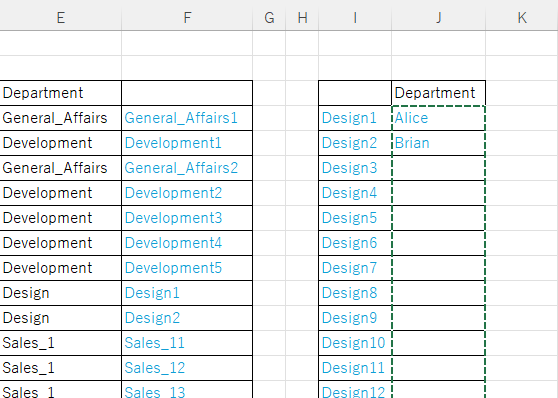Select the Development cell beside Development5

60,268
